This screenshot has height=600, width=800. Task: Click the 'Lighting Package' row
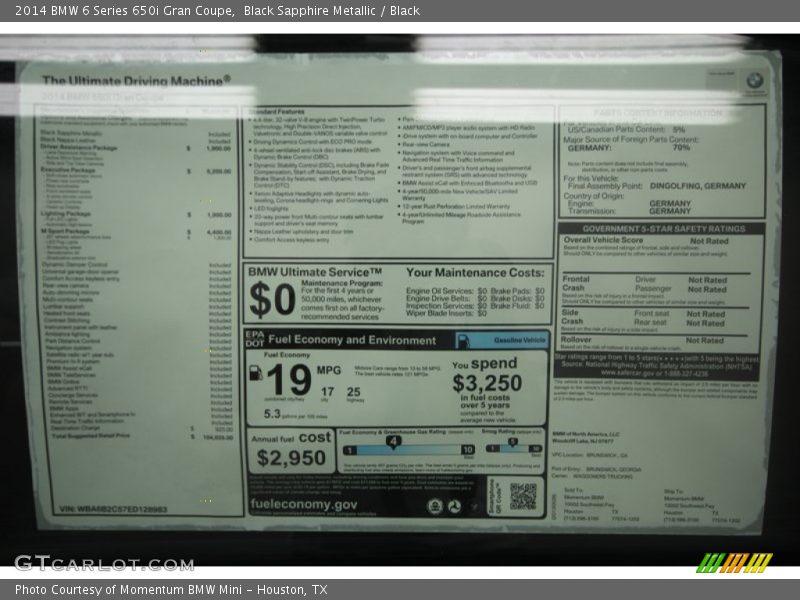click(136, 214)
